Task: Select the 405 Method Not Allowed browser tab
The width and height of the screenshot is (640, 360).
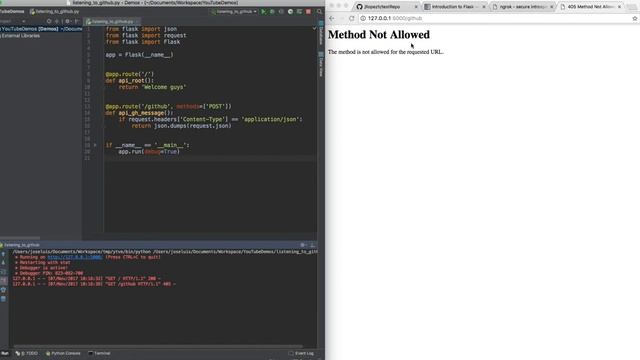Action: coord(590,7)
